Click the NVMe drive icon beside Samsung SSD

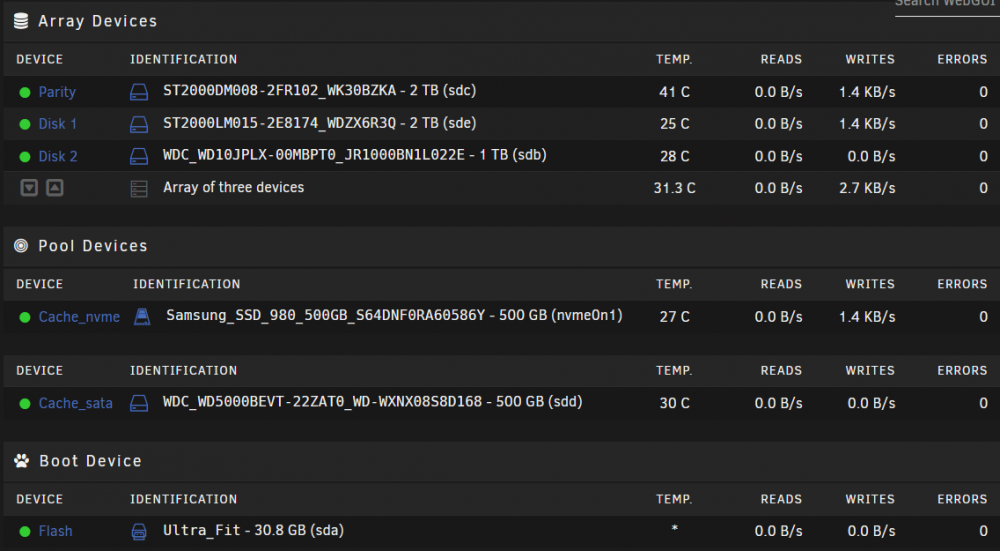pos(142,316)
